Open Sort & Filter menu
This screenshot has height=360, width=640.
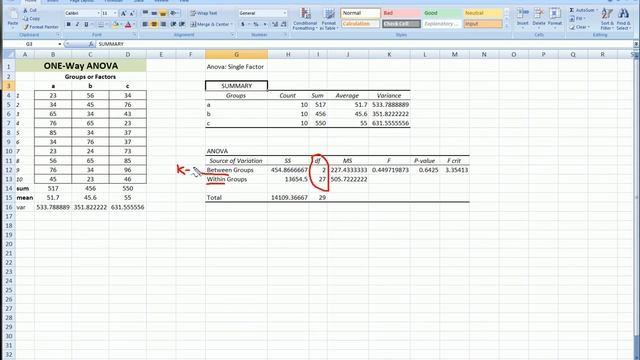607,19
